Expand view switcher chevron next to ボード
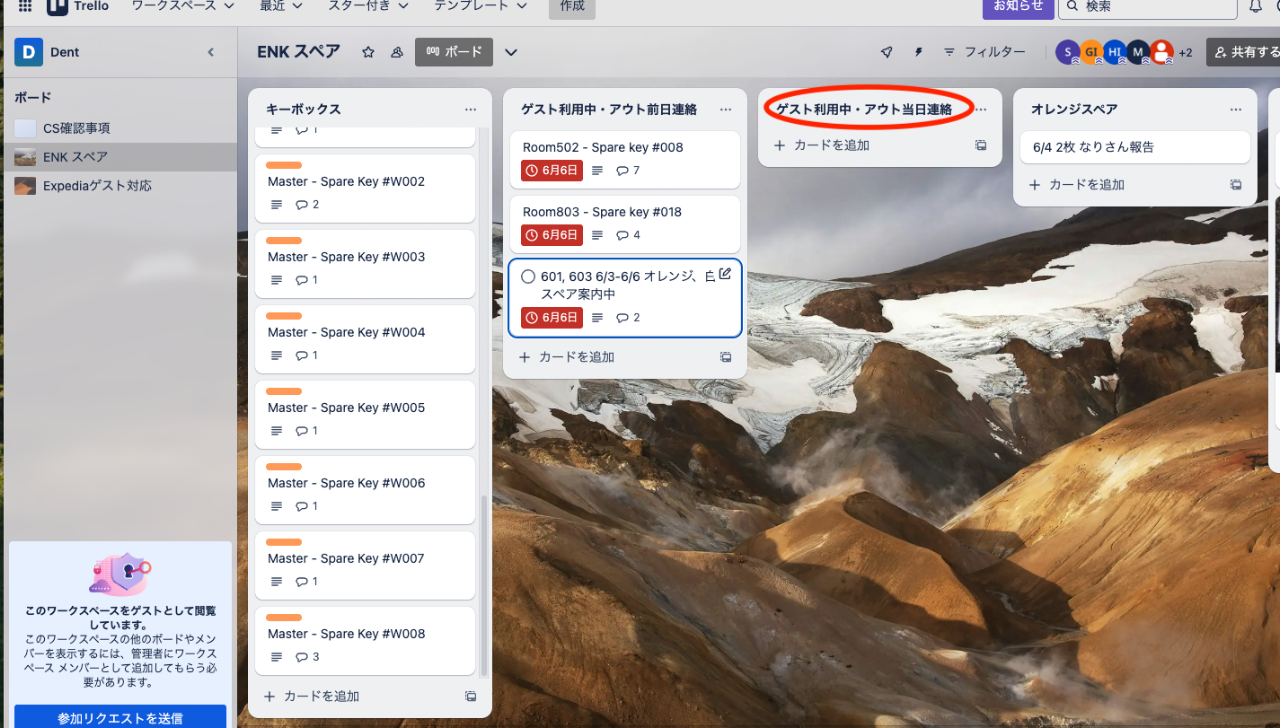This screenshot has height=728, width=1280. point(511,52)
